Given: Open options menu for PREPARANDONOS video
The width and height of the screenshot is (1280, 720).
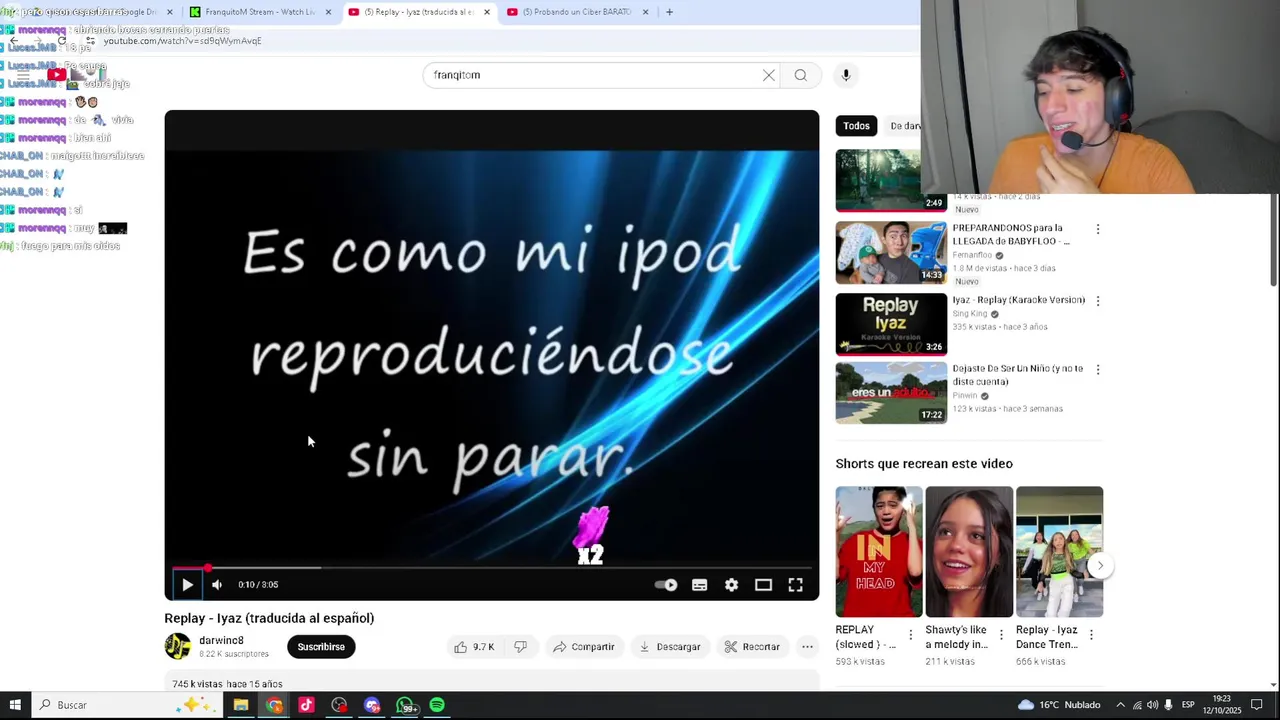Looking at the screenshot, I should point(1098,229).
